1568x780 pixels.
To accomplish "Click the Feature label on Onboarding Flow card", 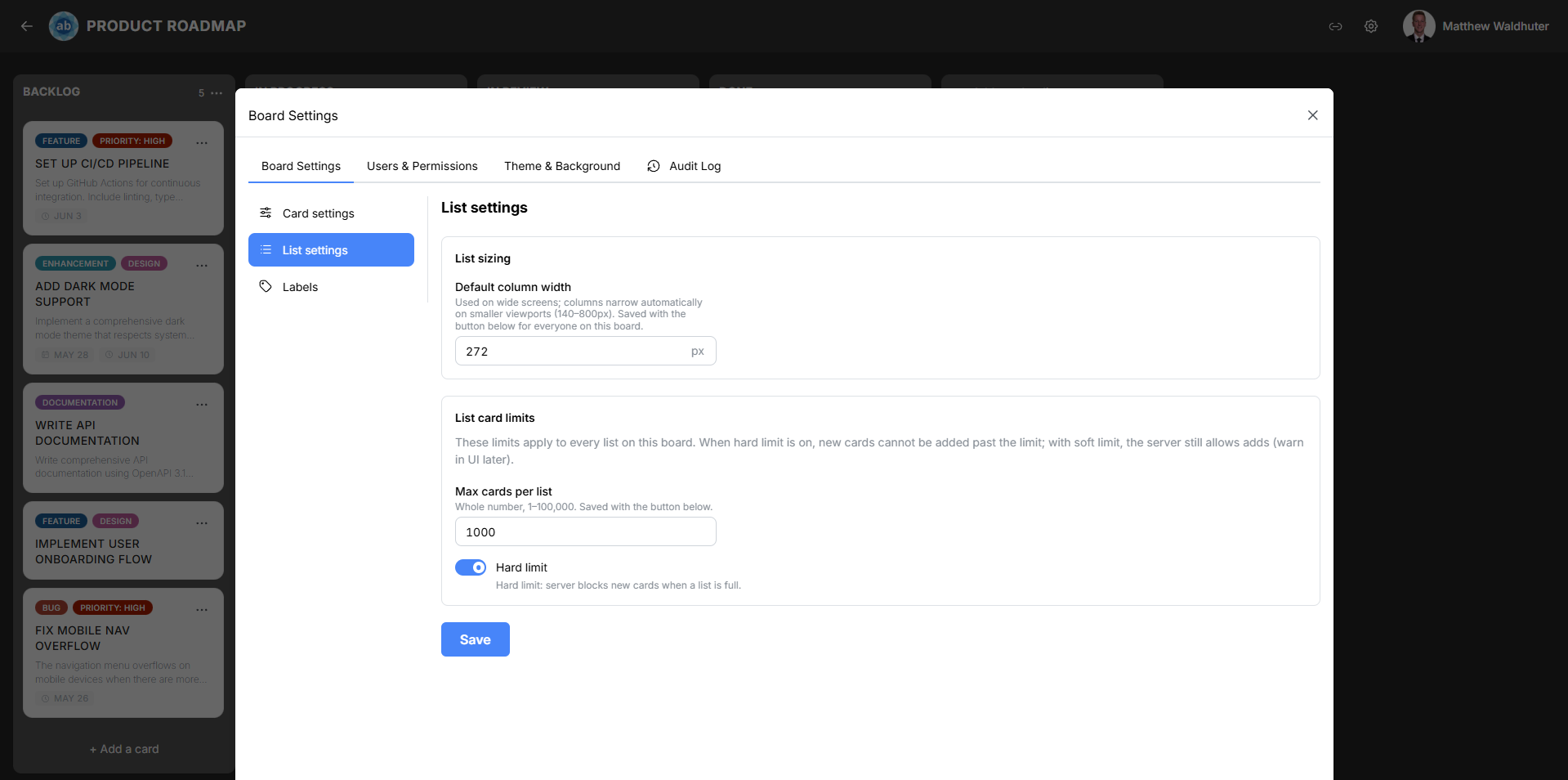I will click(61, 521).
